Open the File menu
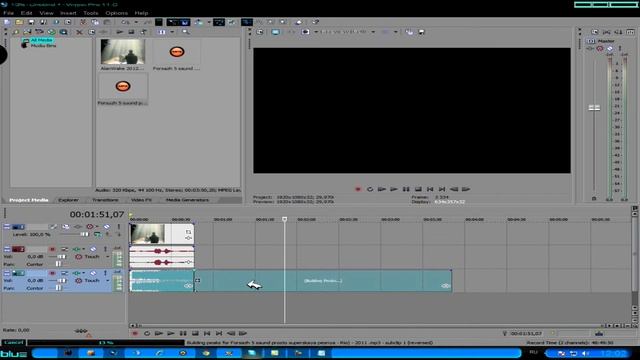 pyautogui.click(x=8, y=13)
